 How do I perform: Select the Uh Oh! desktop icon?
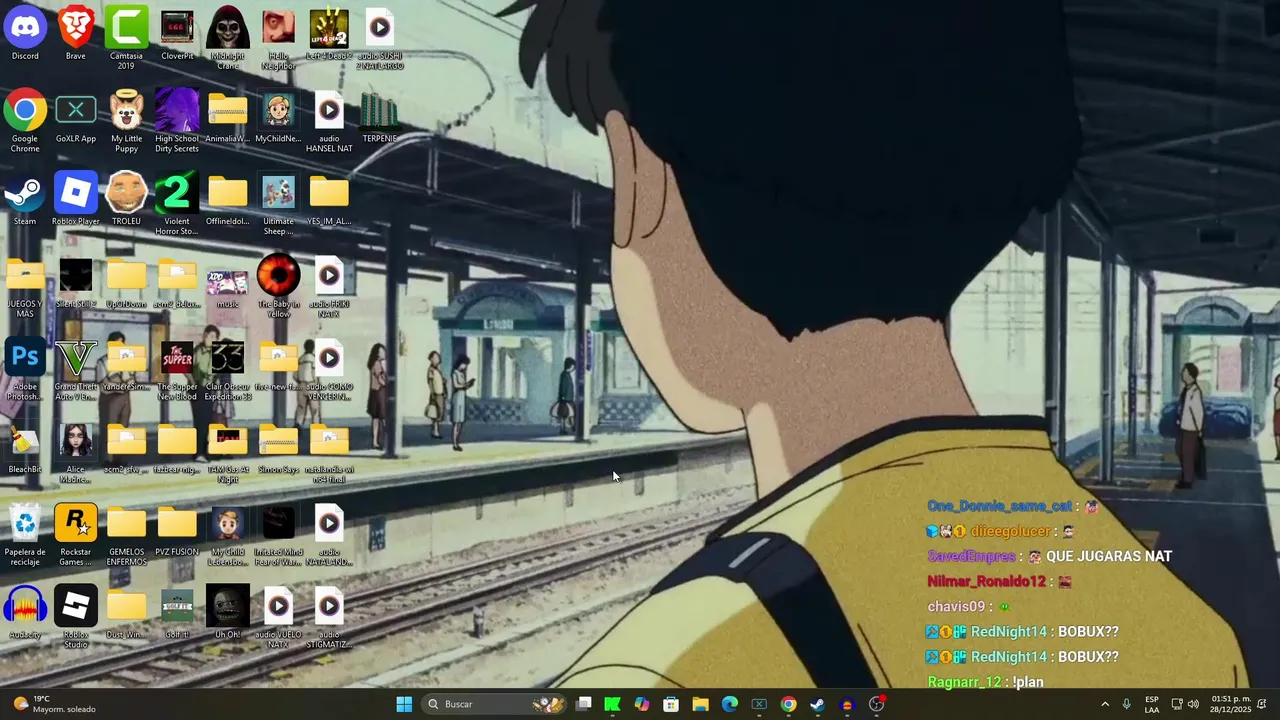pyautogui.click(x=228, y=613)
